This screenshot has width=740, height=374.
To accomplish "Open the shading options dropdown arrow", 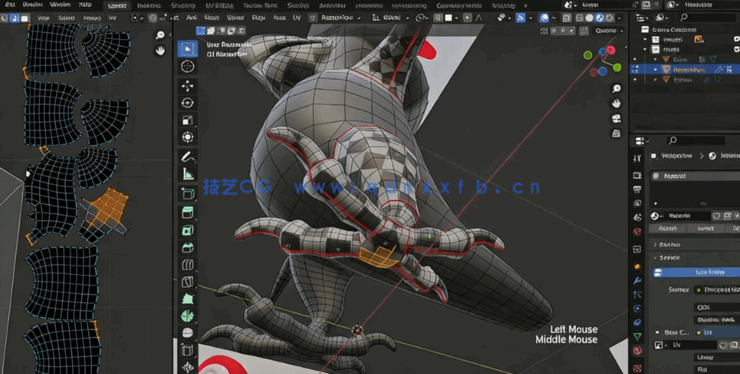I will coord(619,18).
